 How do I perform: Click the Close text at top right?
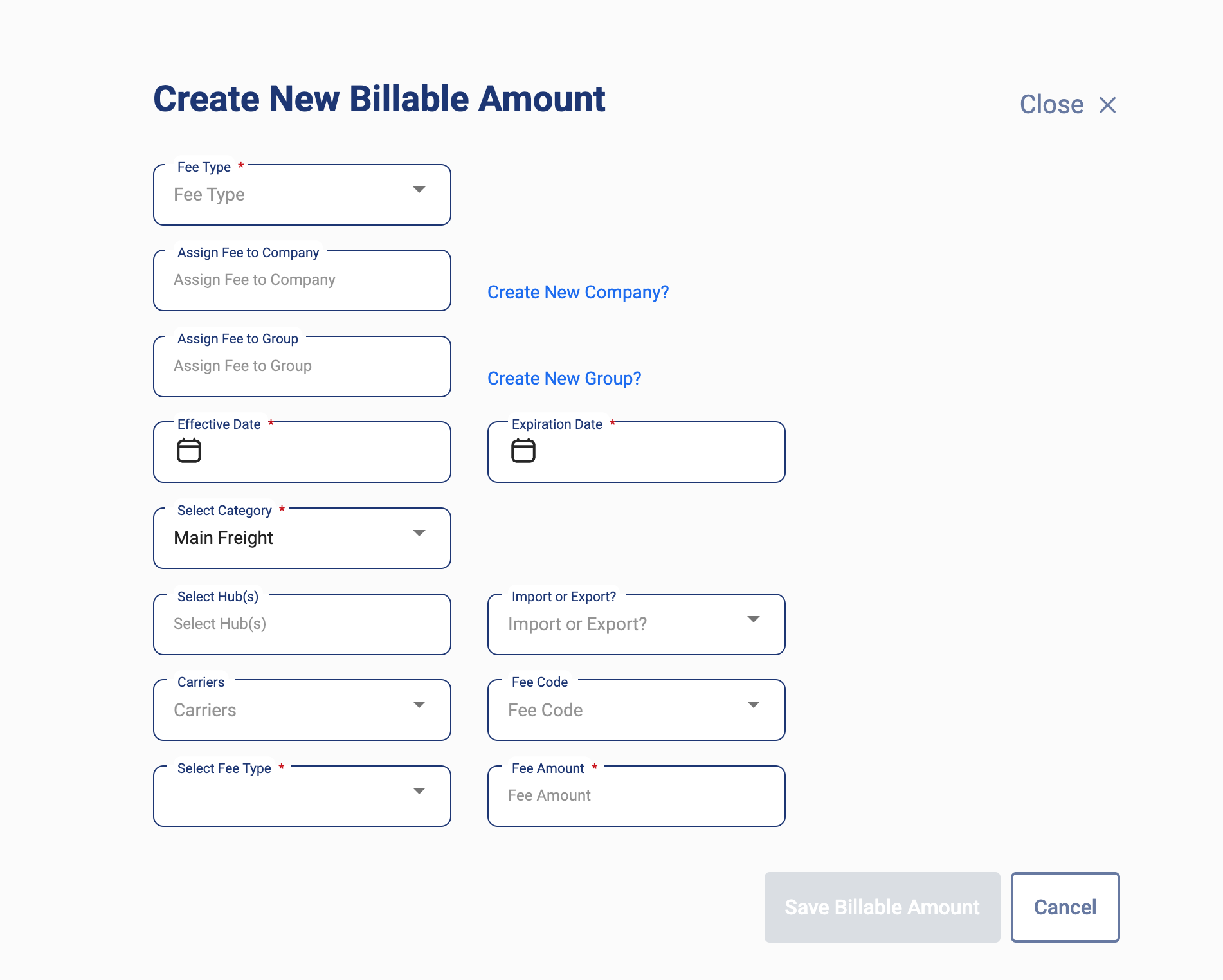pos(1051,105)
